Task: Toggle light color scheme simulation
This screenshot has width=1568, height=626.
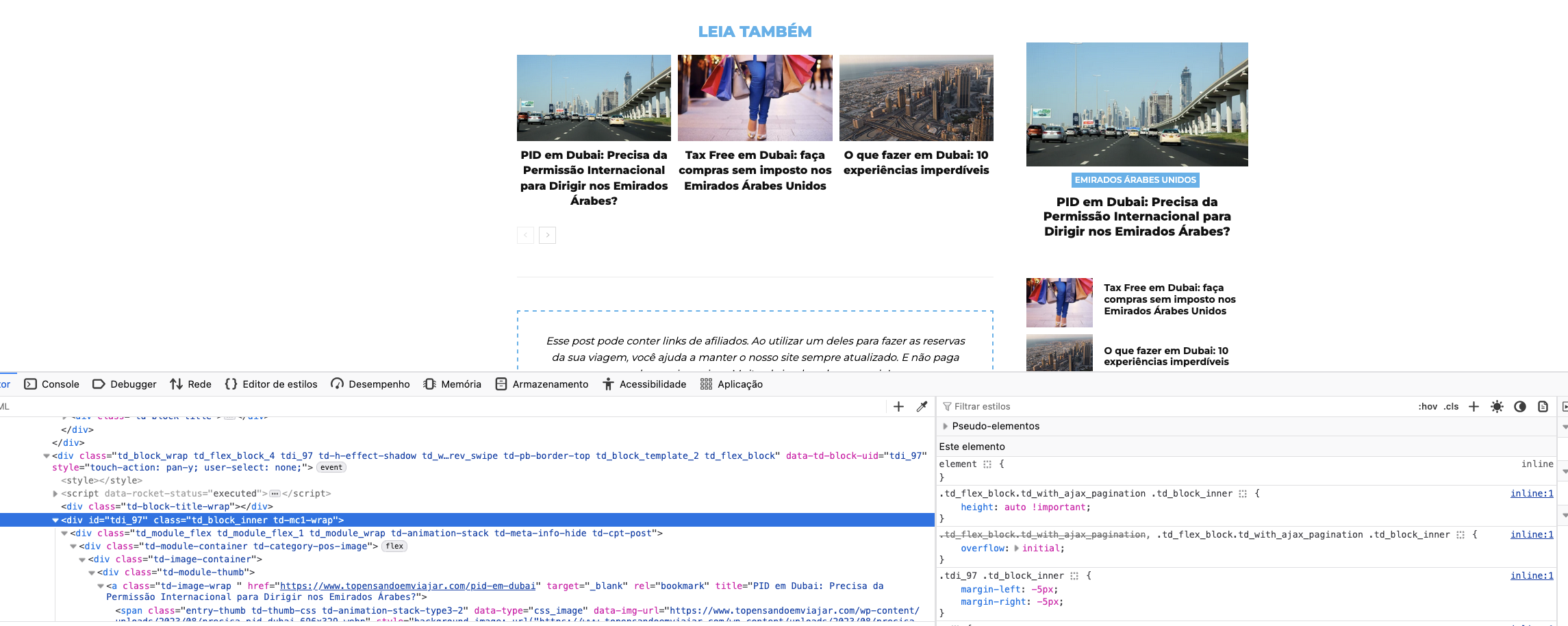Action: [1497, 407]
